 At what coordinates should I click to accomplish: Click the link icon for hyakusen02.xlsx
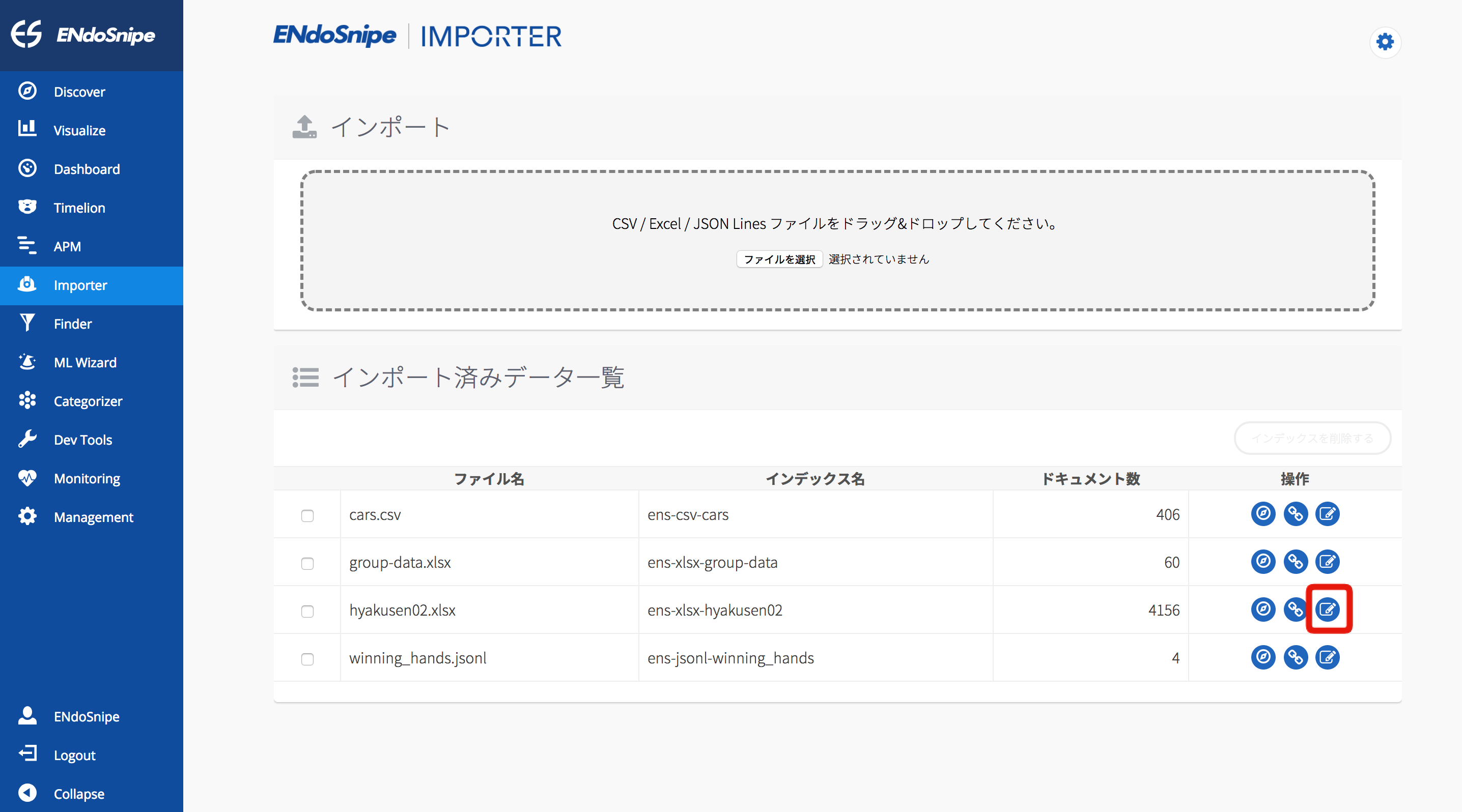click(1295, 610)
